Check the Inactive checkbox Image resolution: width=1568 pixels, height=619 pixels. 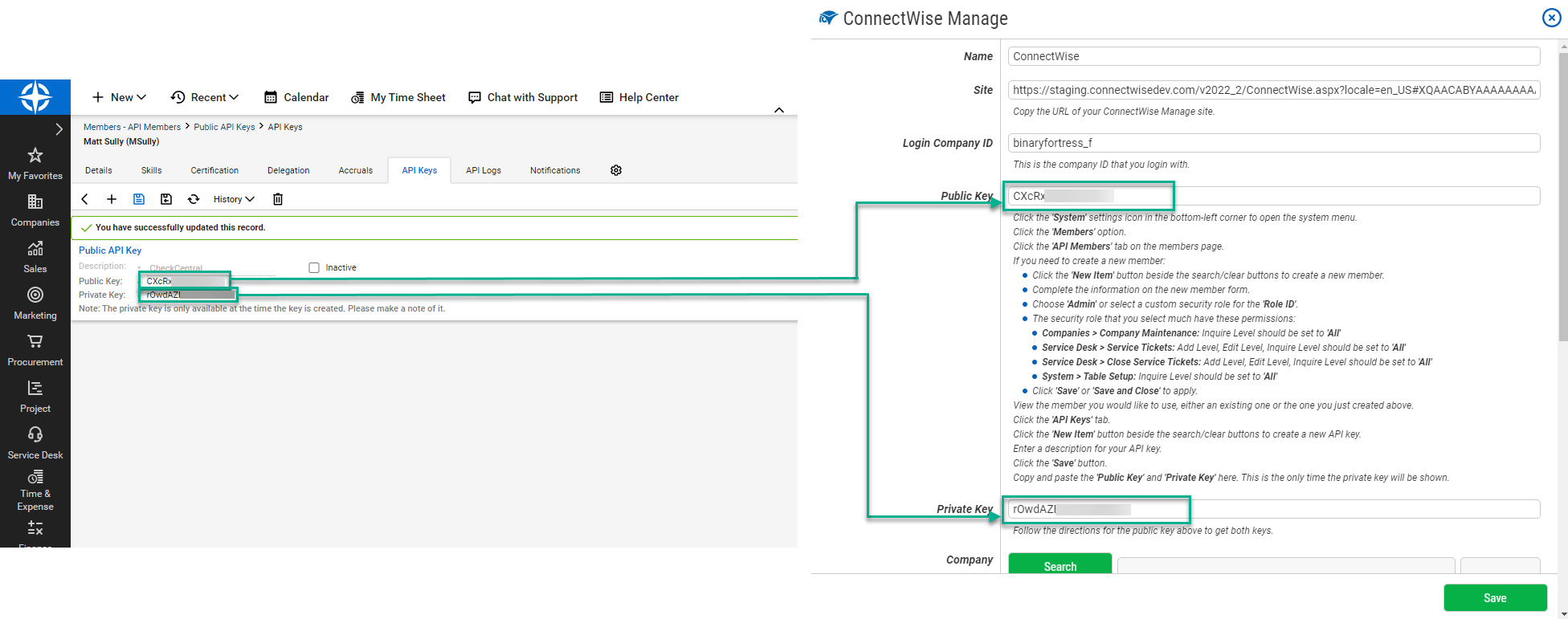(314, 268)
